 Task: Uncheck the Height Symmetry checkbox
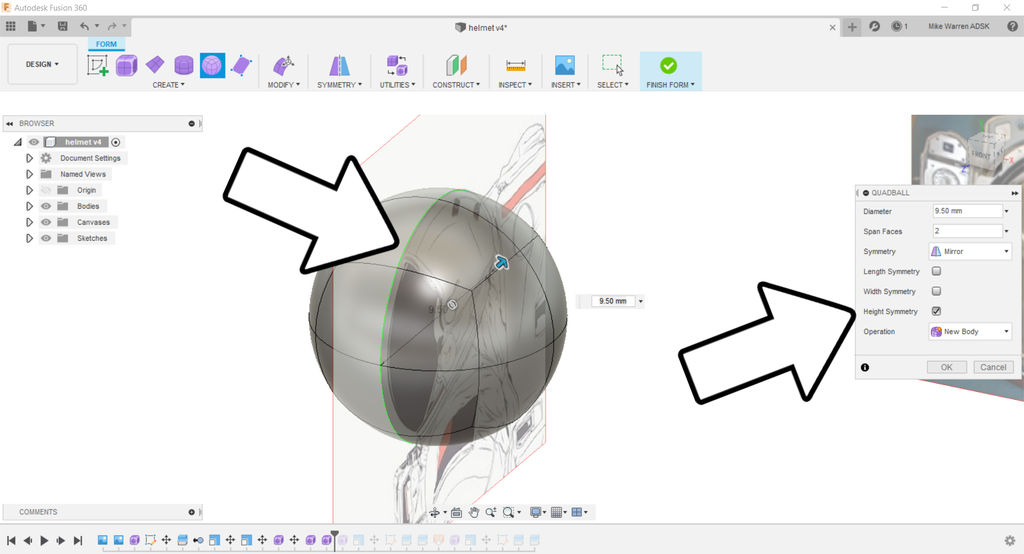pos(936,311)
